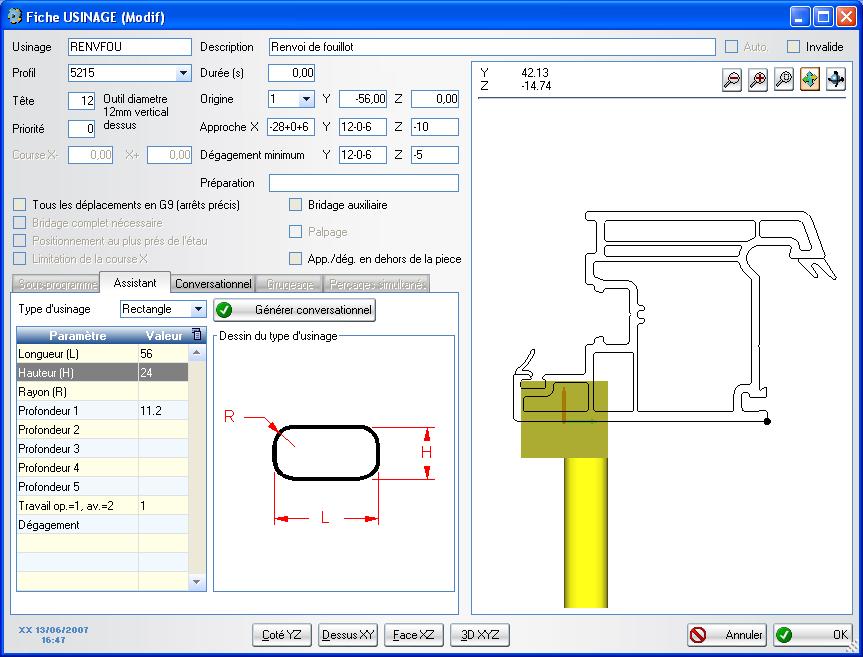Image resolution: width=863 pixels, height=657 pixels.
Task: Click the yellow tool in profile view
Action: (586, 533)
